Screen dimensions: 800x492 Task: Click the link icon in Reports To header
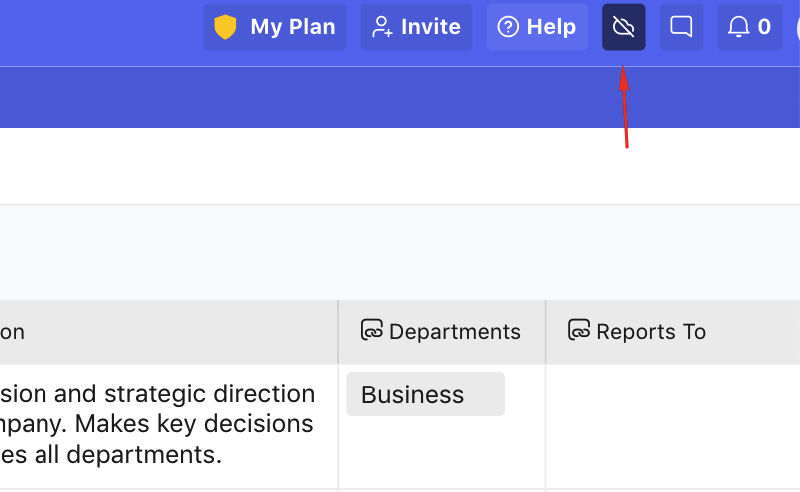[579, 331]
